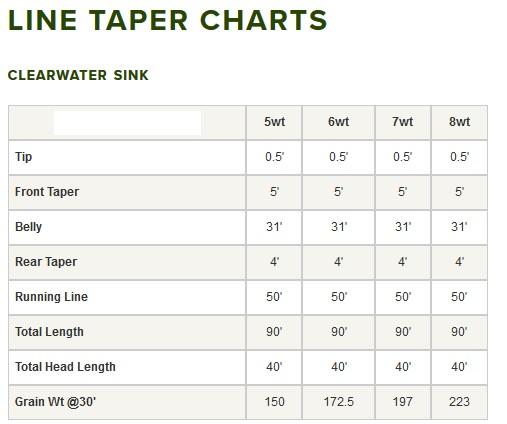Click the 5wt column header
507x424 pixels.
click(x=274, y=122)
